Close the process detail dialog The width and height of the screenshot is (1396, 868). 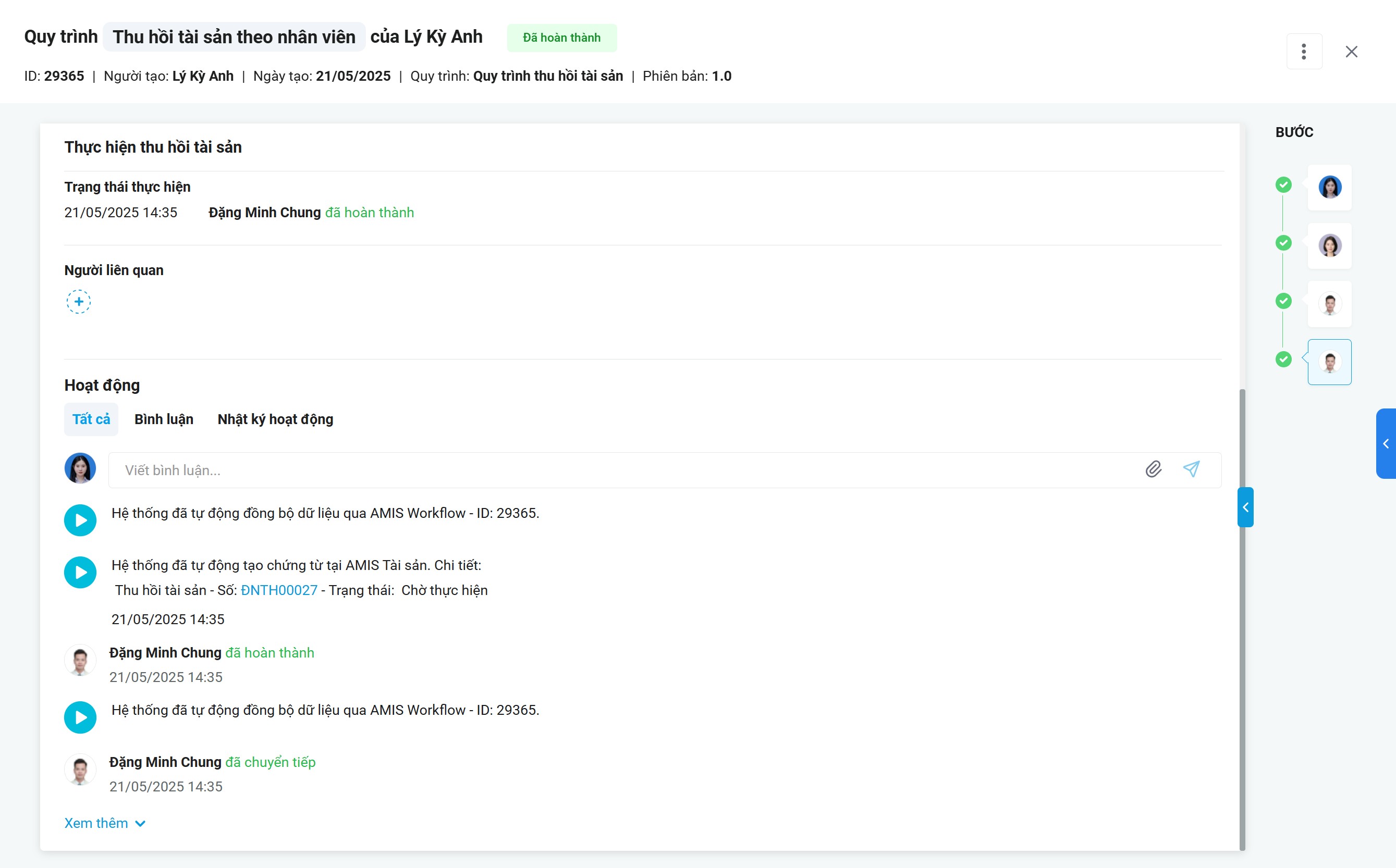[x=1351, y=52]
